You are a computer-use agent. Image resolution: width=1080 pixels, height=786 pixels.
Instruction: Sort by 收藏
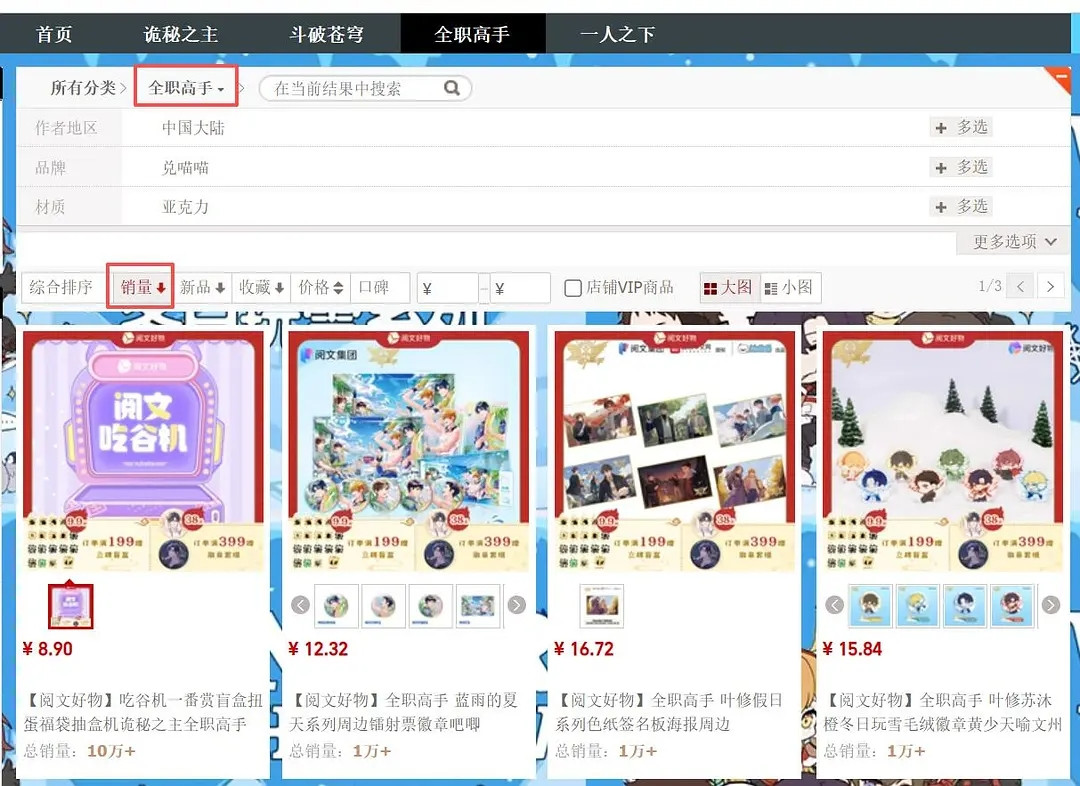coord(262,287)
